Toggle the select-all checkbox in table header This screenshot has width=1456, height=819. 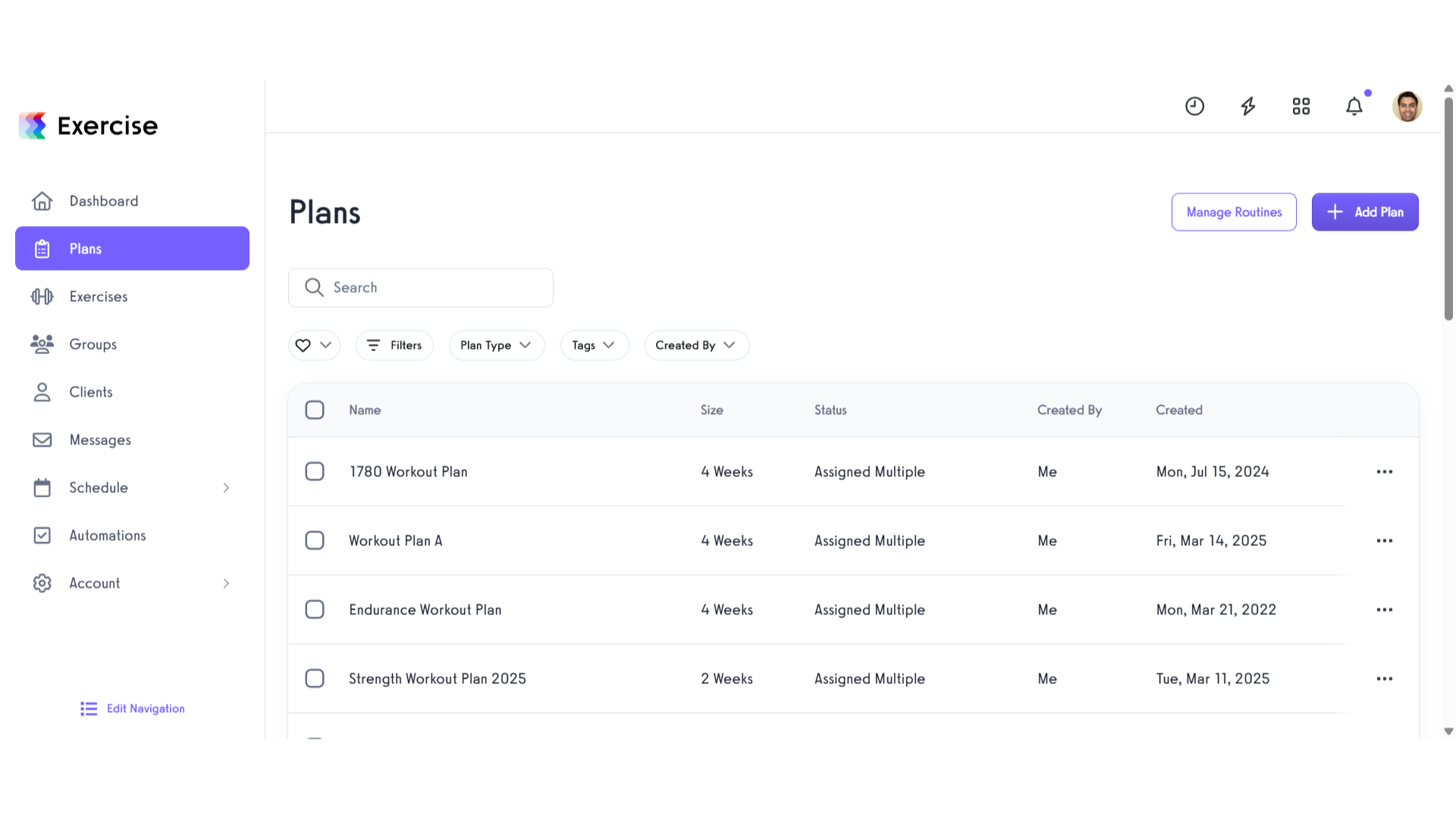[315, 410]
